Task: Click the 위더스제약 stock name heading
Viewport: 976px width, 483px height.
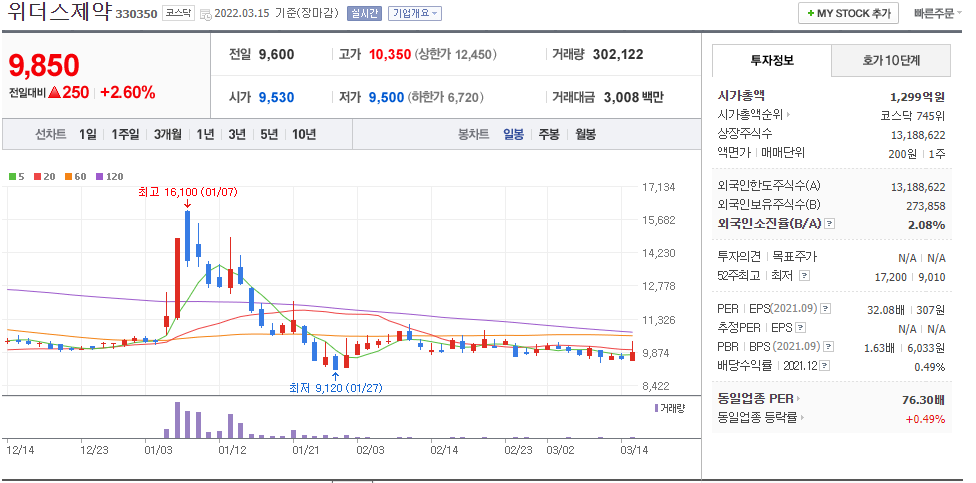Action: [59, 12]
